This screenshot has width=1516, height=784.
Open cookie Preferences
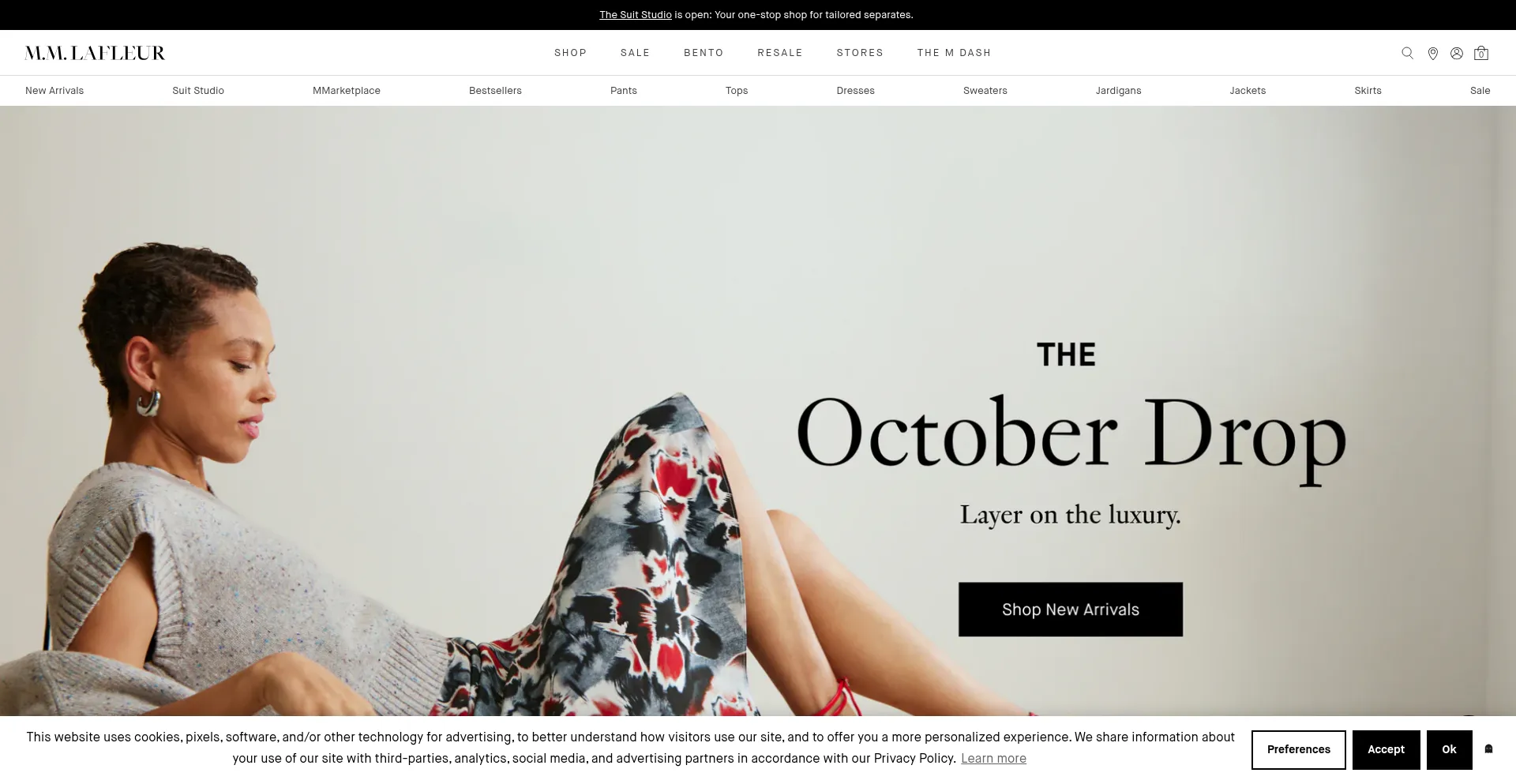[x=1299, y=749]
